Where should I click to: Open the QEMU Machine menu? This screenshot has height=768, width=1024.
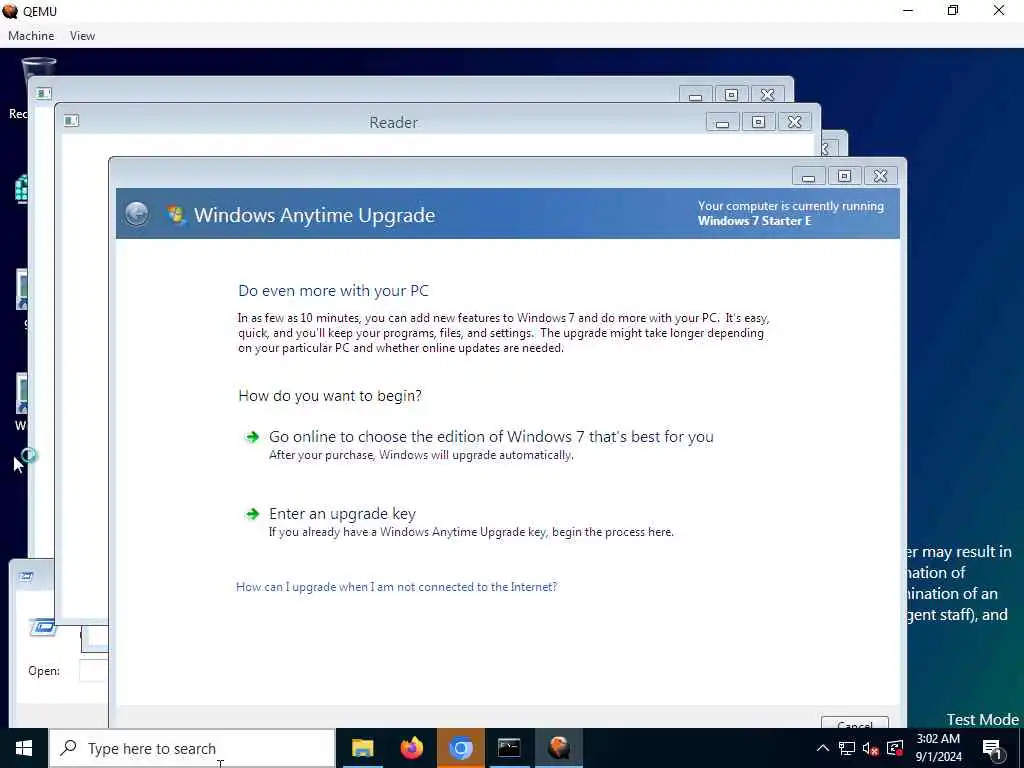(31, 36)
